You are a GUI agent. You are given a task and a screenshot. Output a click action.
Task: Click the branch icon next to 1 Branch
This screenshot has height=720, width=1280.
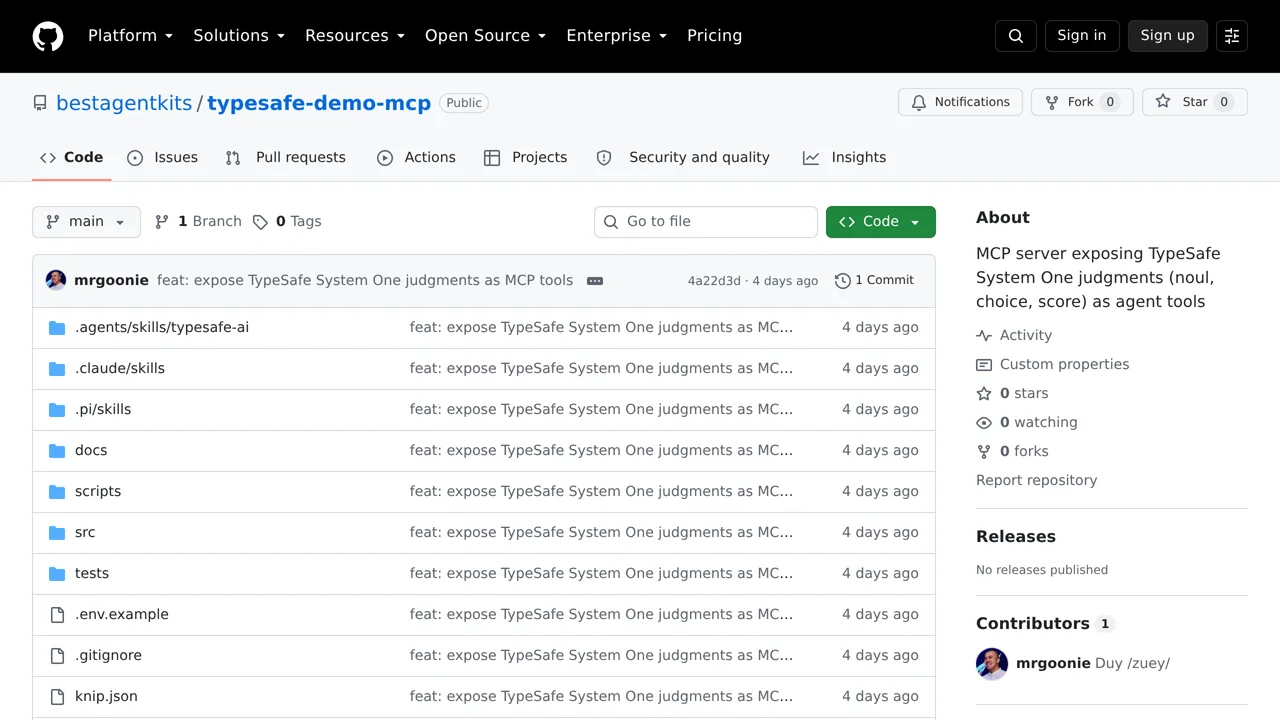(x=162, y=222)
